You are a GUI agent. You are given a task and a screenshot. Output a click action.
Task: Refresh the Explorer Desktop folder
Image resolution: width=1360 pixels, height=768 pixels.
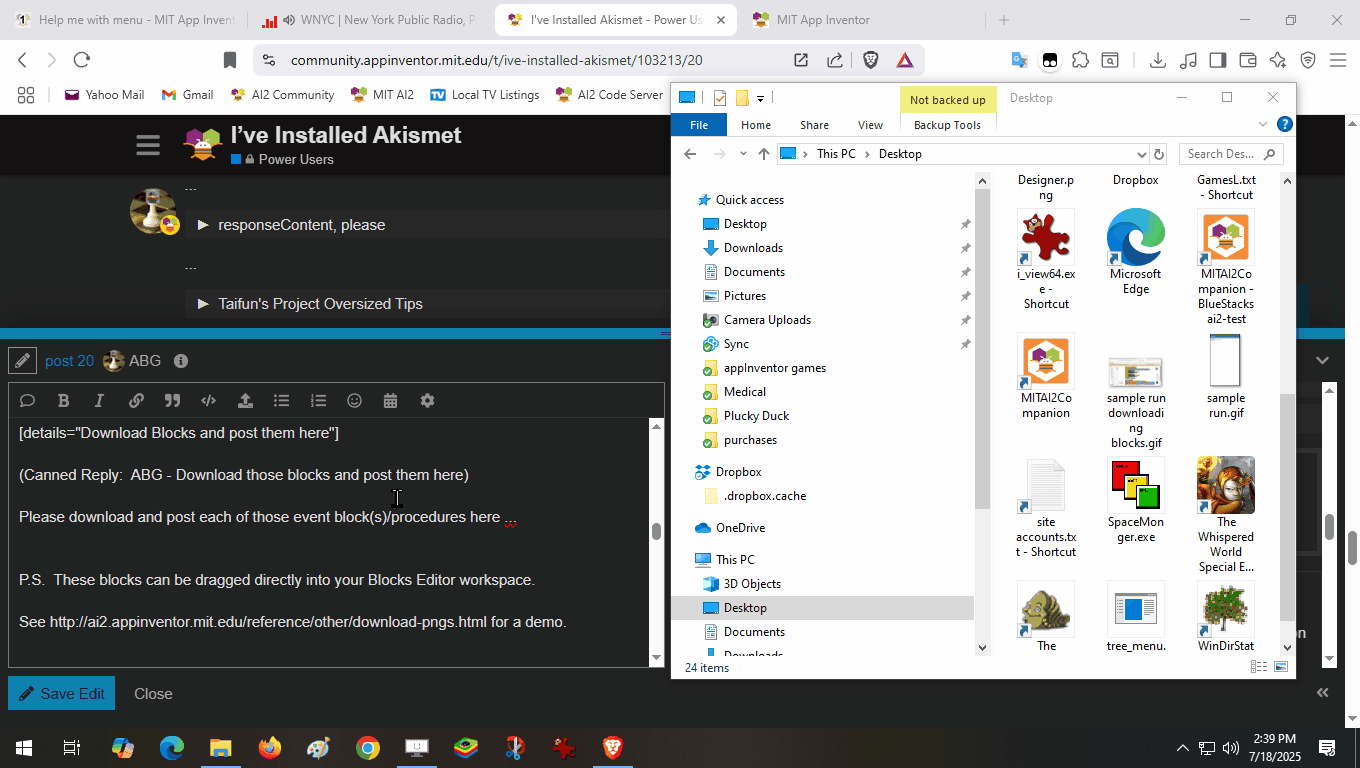click(x=1159, y=154)
